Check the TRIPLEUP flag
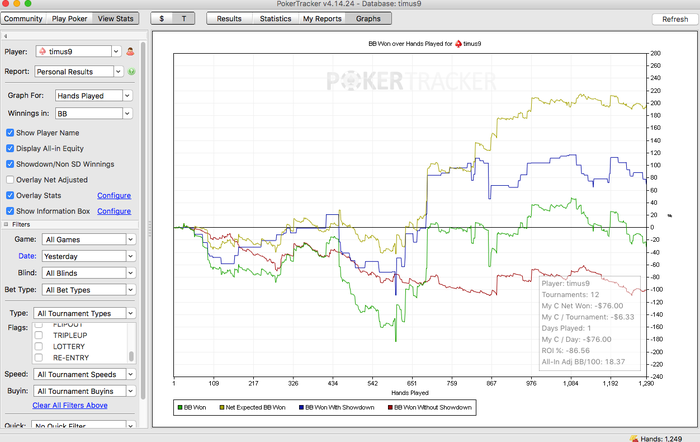 [x=39, y=335]
